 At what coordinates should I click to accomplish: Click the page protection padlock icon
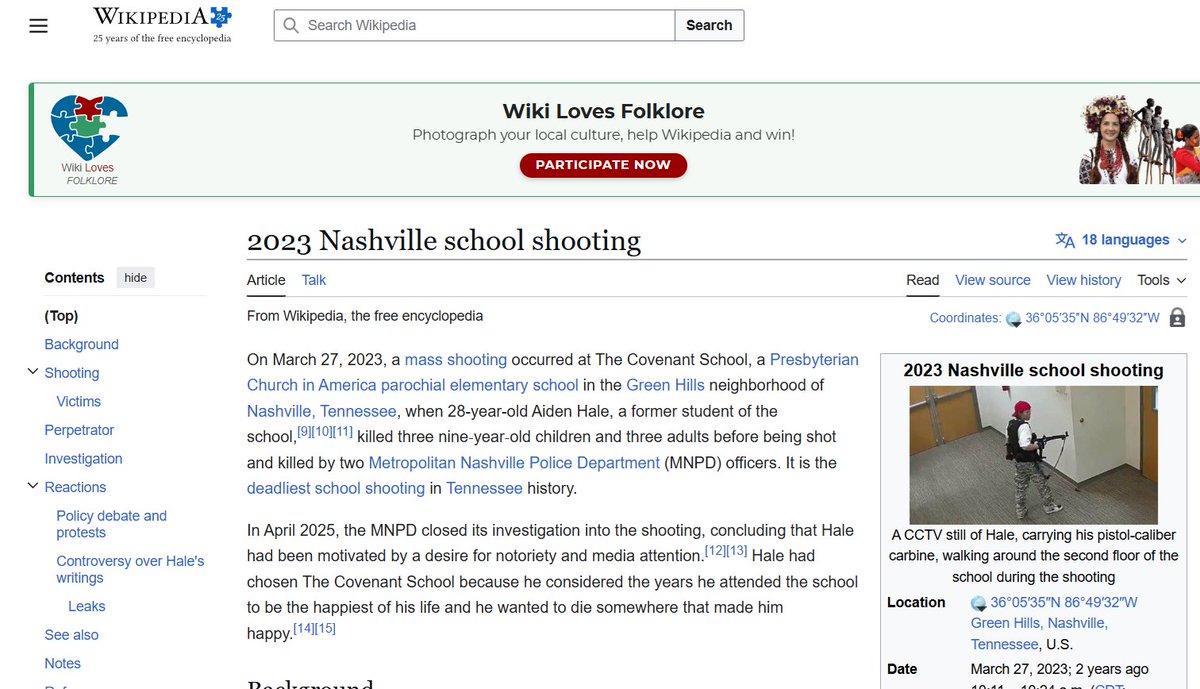(x=1177, y=318)
